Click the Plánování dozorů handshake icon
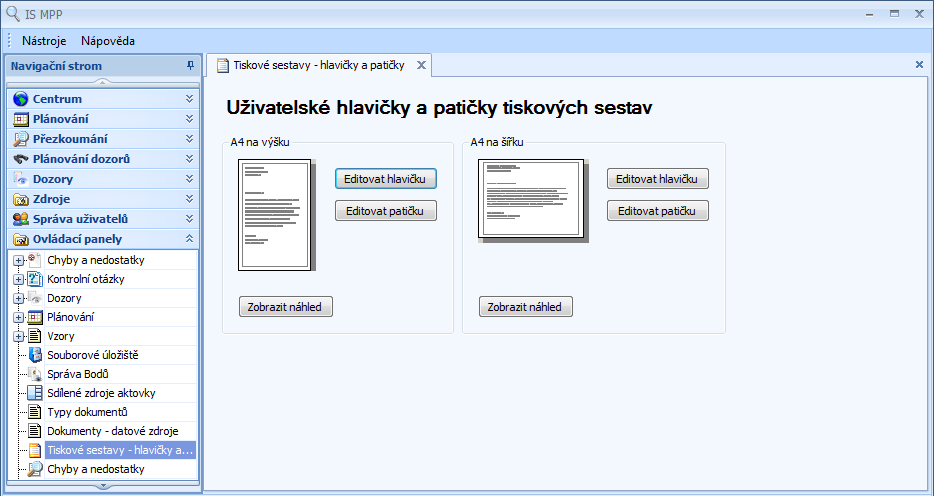This screenshot has width=934, height=496. point(21,159)
